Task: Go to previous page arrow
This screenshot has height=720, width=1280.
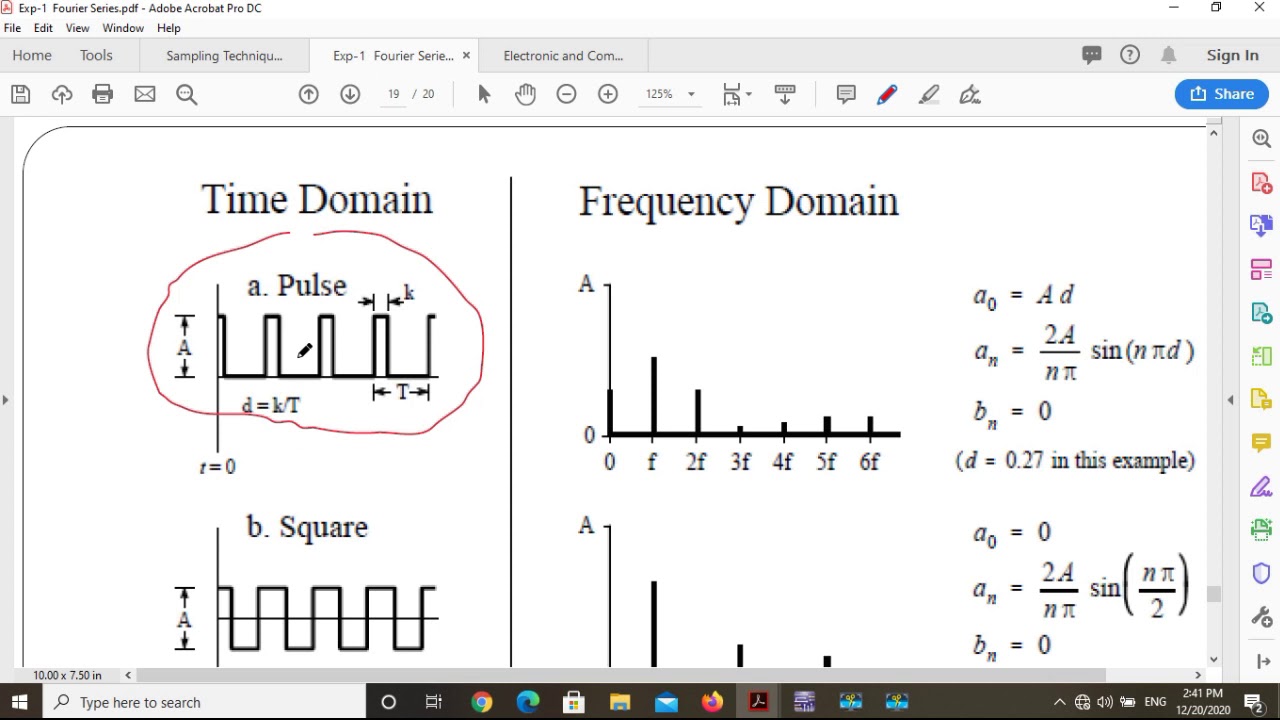Action: pos(308,94)
